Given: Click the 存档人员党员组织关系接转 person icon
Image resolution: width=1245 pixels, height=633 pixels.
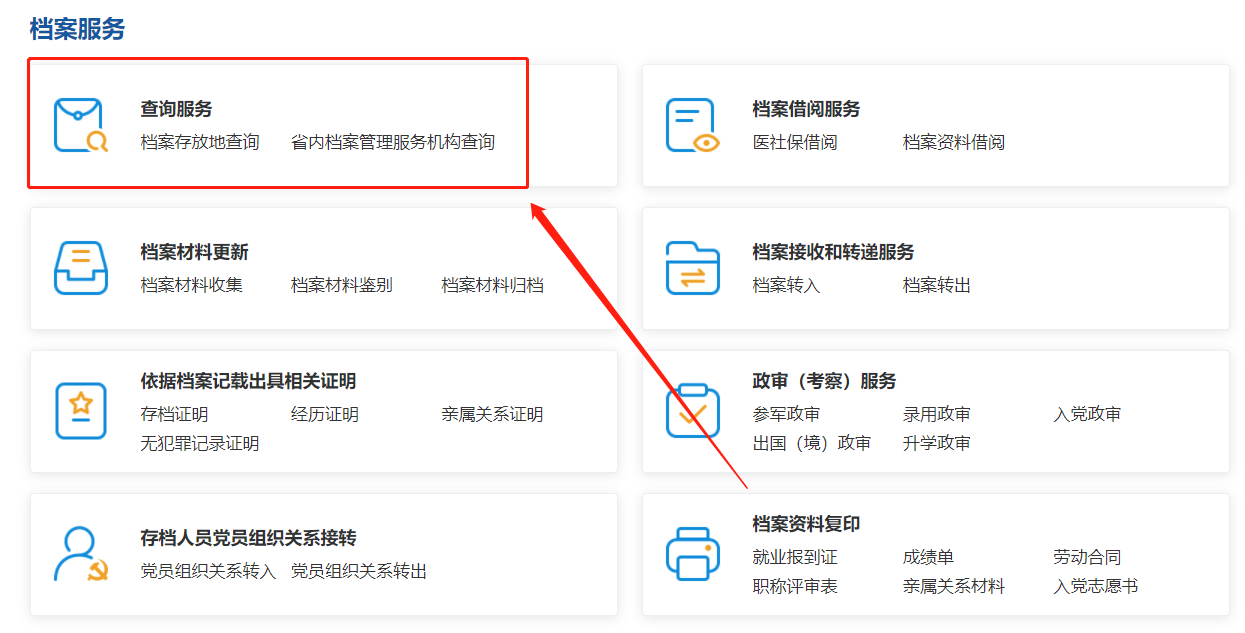Looking at the screenshot, I should click(x=80, y=554).
